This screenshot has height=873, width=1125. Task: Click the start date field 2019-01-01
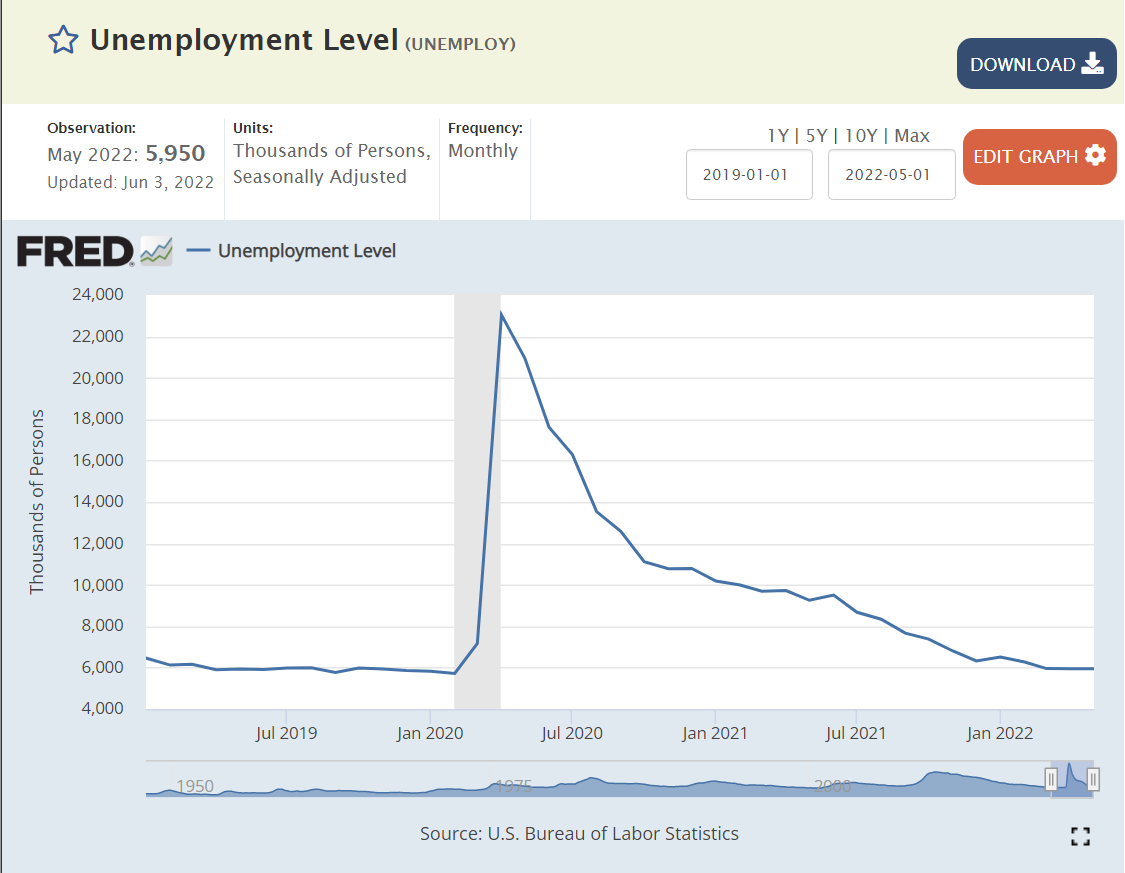[x=749, y=175]
